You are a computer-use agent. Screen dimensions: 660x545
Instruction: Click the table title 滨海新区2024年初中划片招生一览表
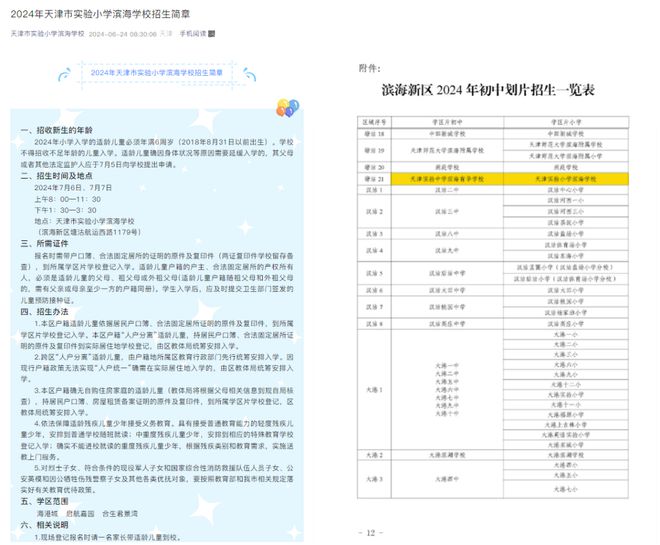pyautogui.click(x=488, y=90)
